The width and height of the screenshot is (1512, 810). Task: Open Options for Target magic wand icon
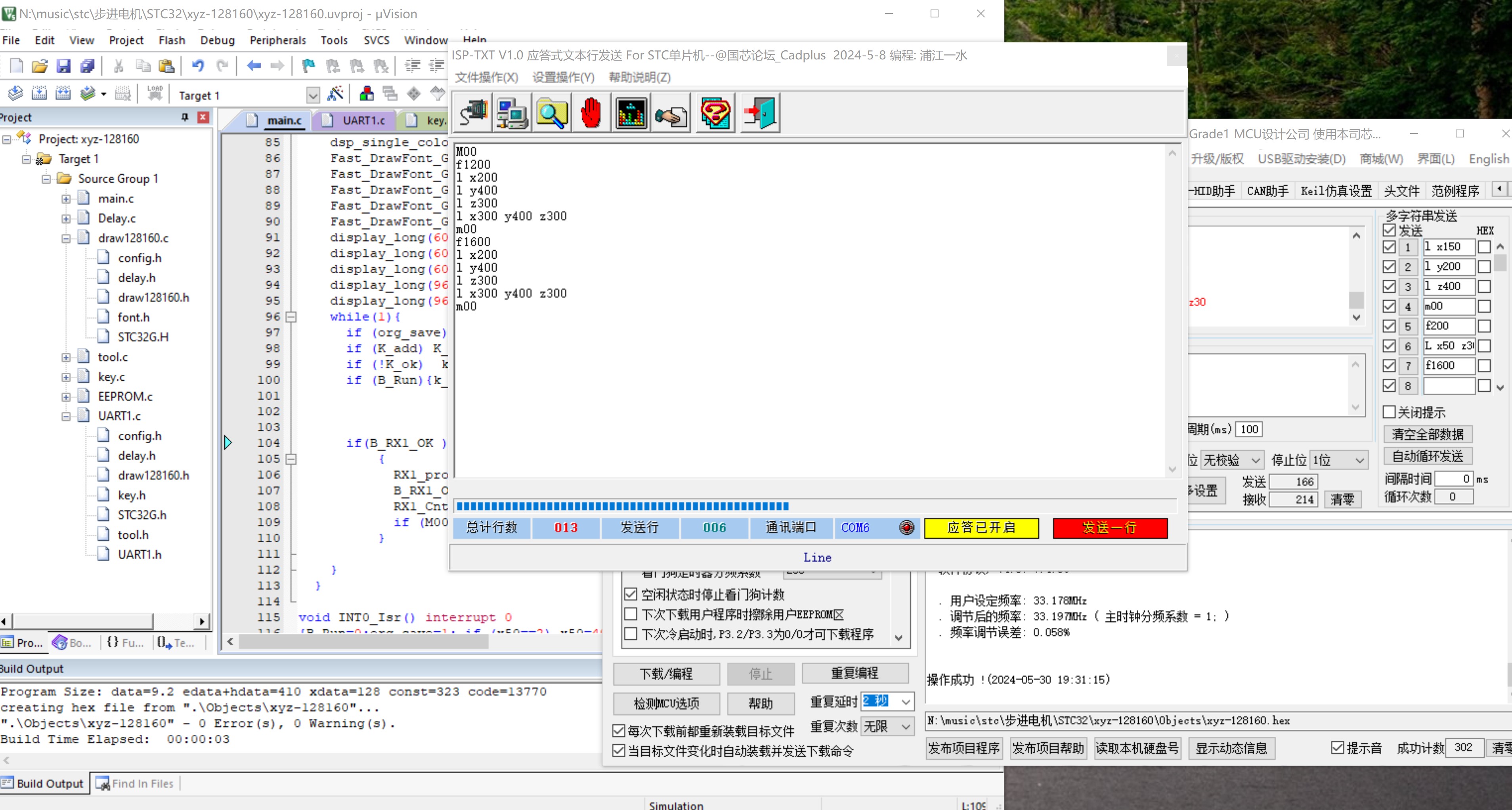coord(335,93)
